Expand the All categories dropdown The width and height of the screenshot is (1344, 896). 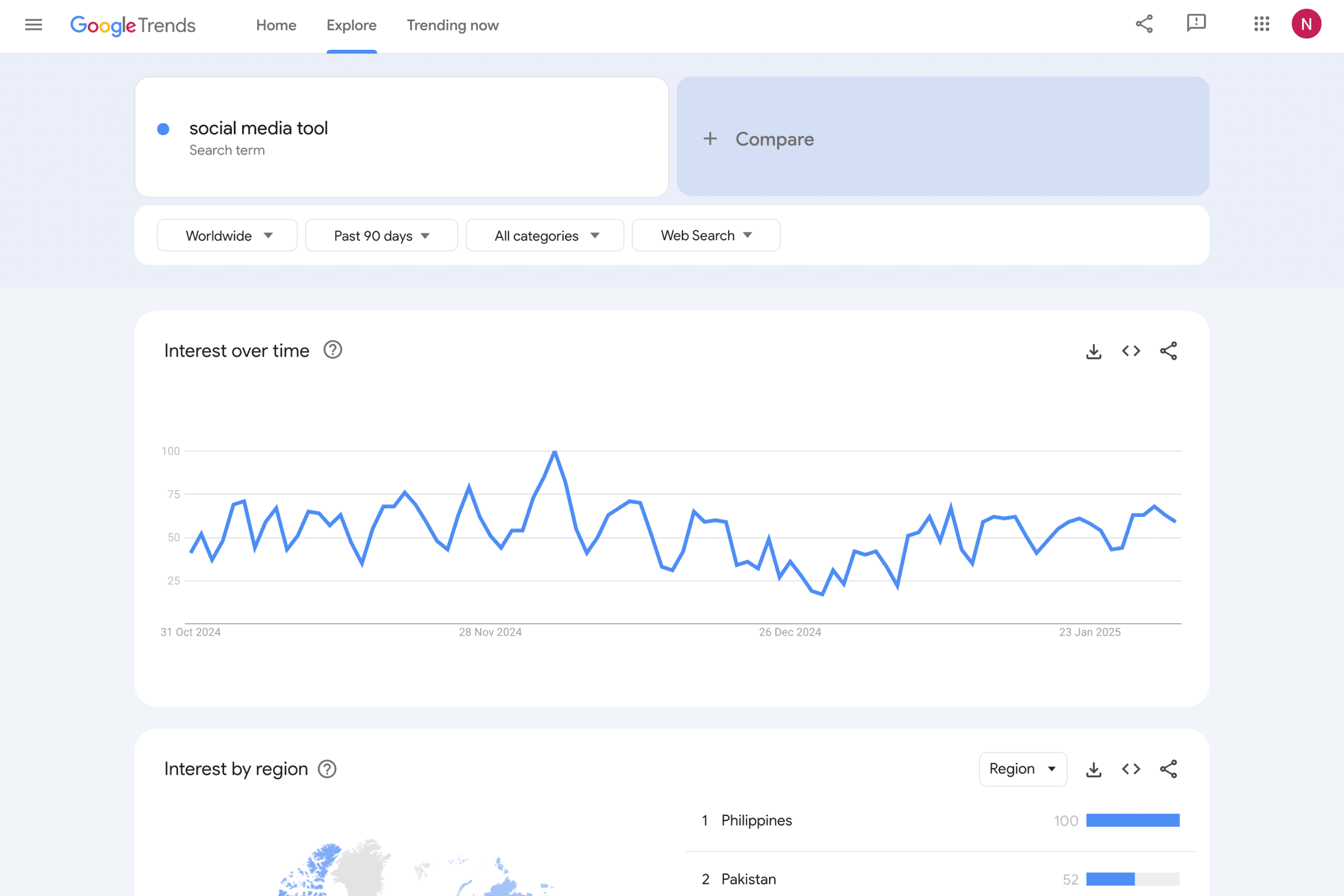(544, 235)
